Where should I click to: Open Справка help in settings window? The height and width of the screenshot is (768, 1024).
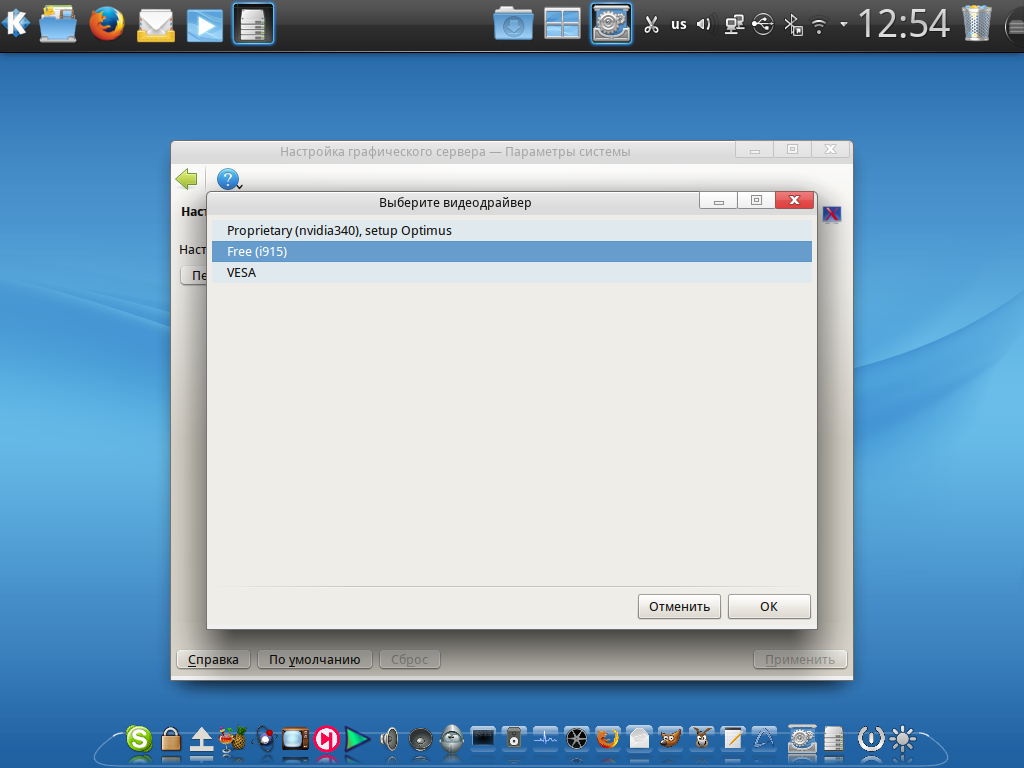[213, 660]
